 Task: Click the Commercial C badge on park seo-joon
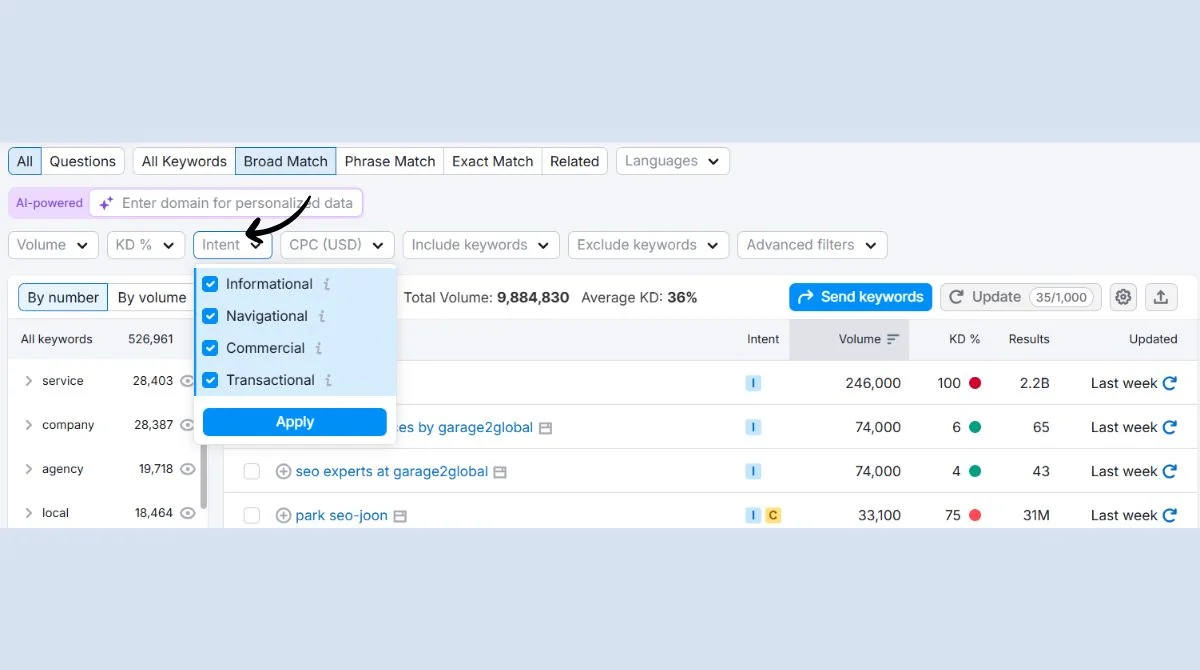coord(773,515)
